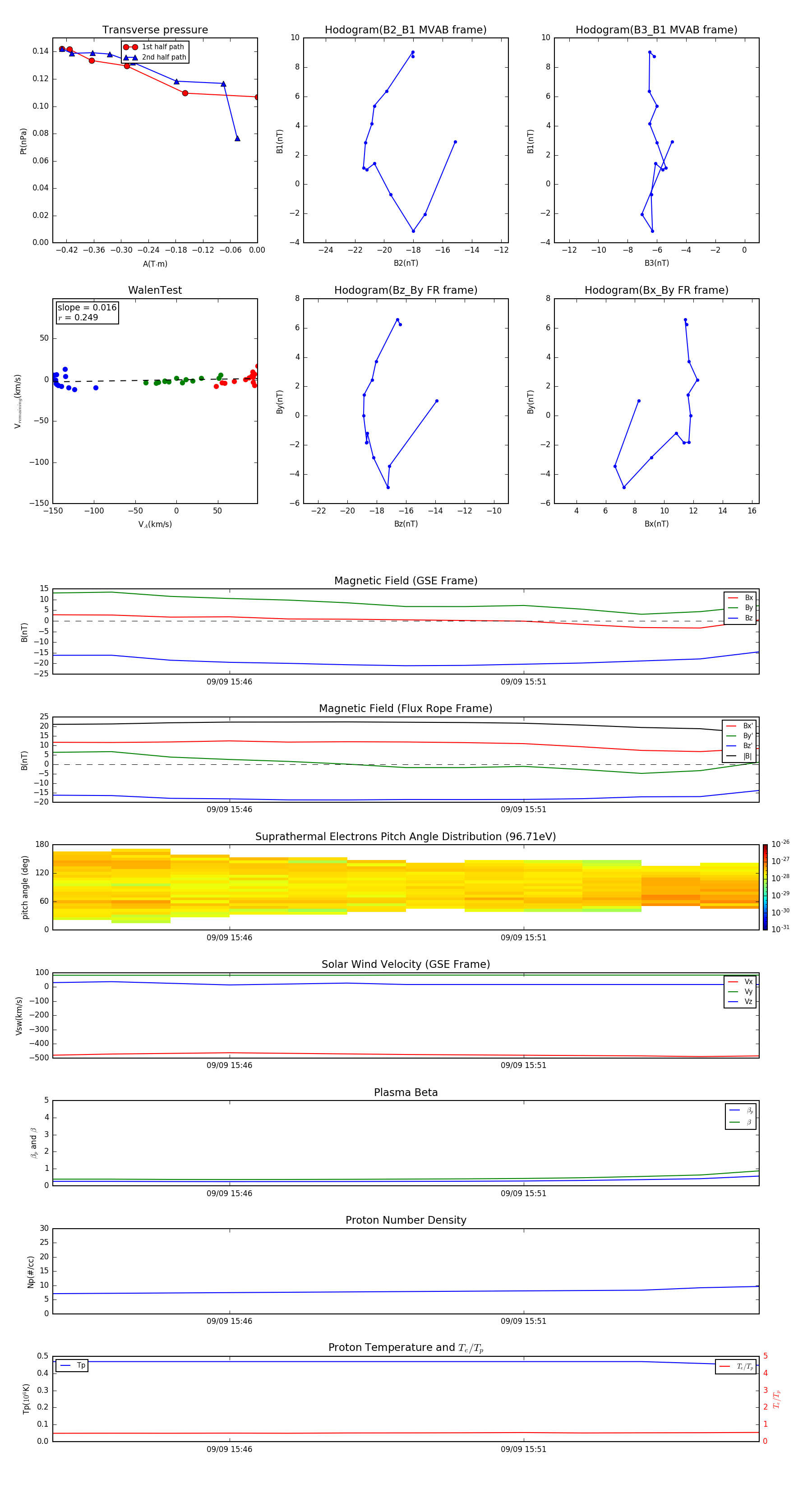Click the 'B3(nT)' x-axis label

(656, 263)
